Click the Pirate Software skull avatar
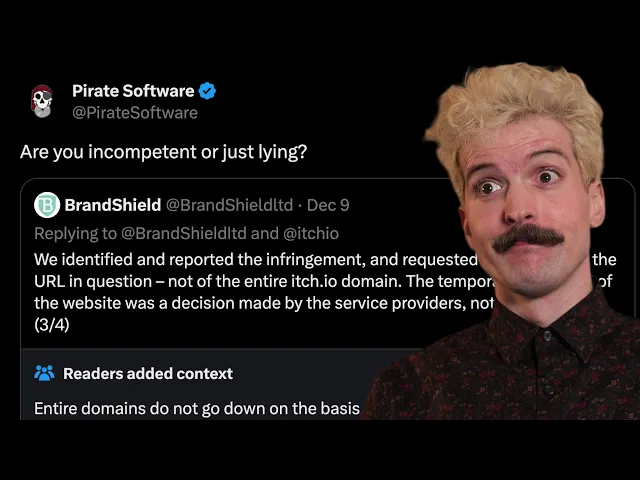This screenshot has width=640, height=480. coord(42,101)
